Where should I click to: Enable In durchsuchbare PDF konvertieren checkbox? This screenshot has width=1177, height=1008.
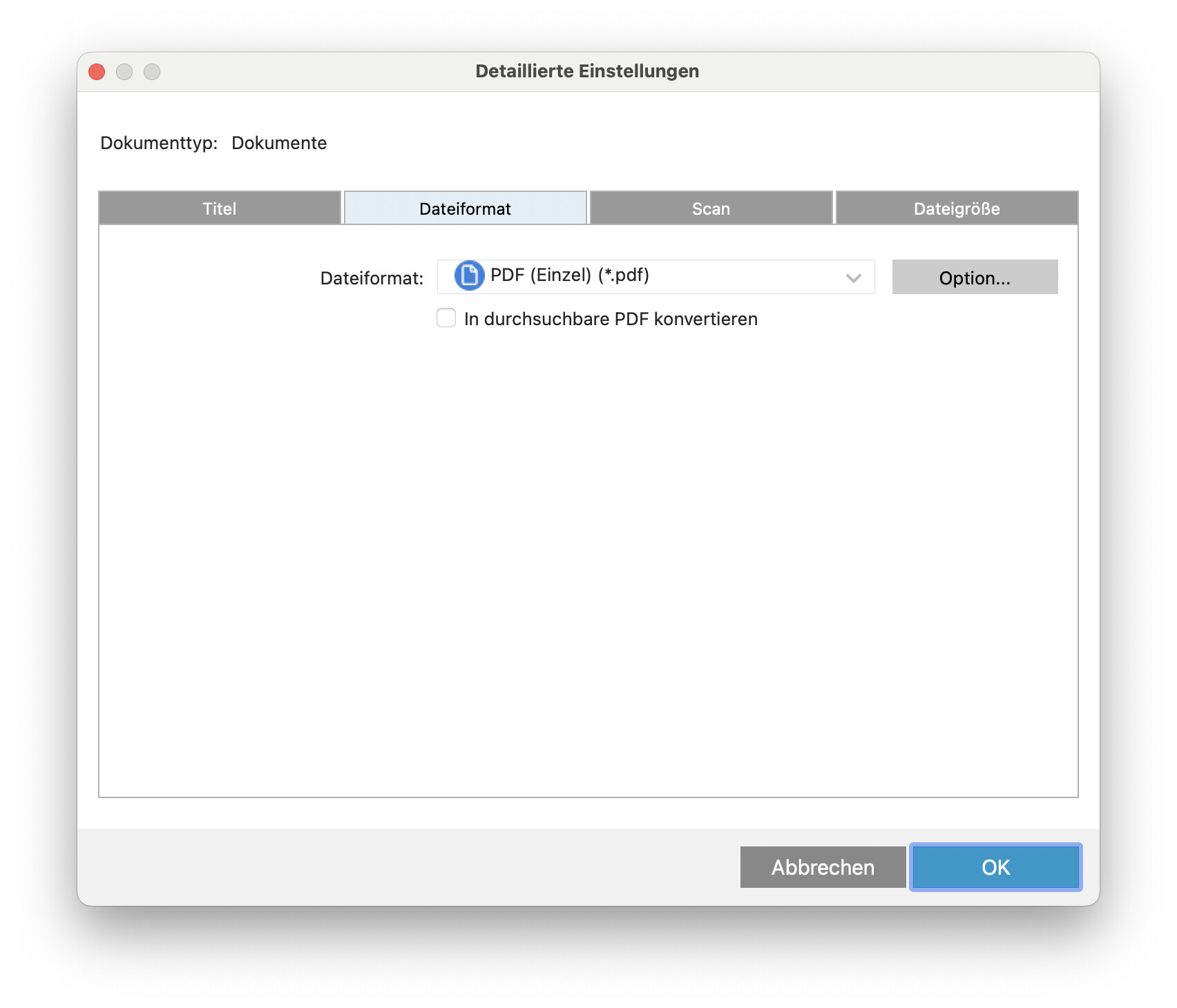coord(446,318)
